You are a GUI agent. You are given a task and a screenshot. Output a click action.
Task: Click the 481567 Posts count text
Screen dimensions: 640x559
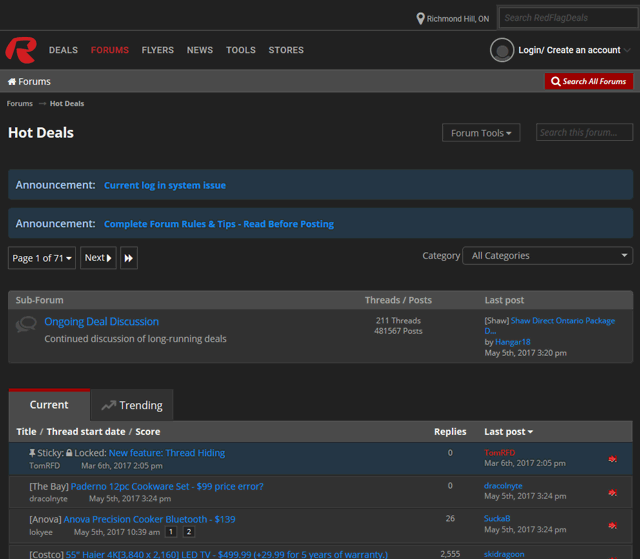398,331
